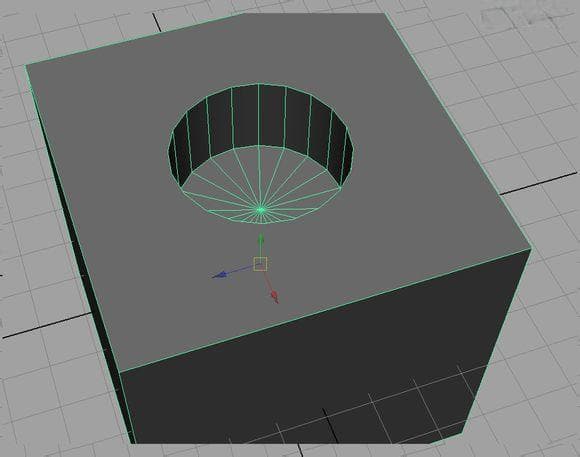Select the center vertex of the hole's cap
The image size is (580, 457).
pyautogui.click(x=260, y=210)
